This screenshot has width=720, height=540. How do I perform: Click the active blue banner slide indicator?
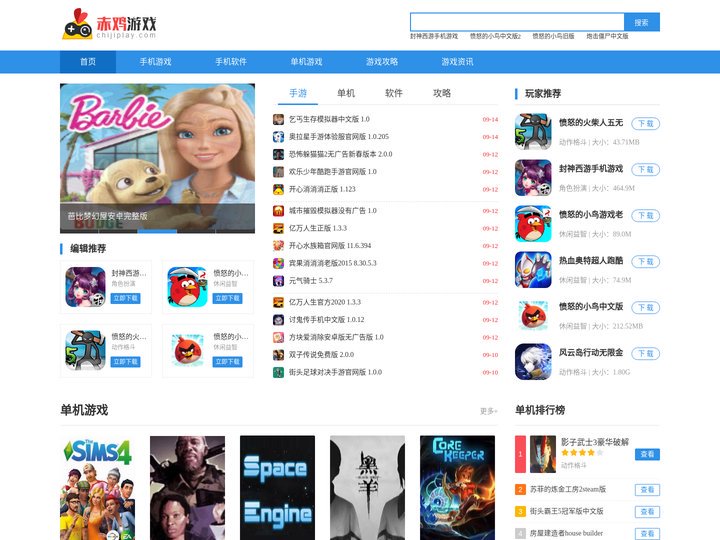157,231
